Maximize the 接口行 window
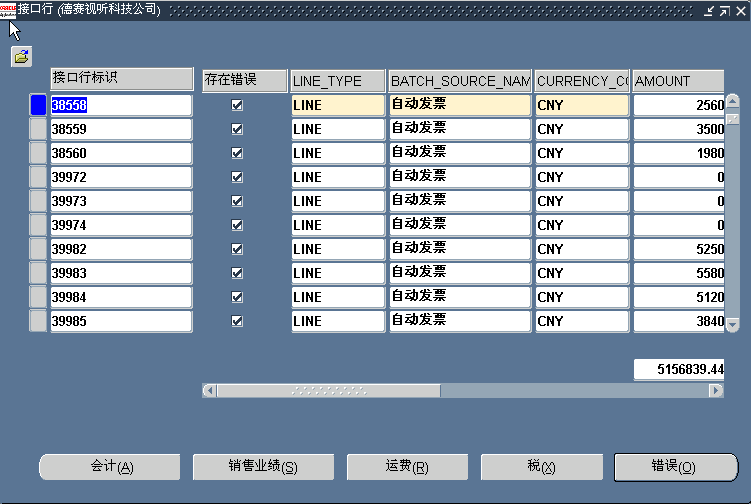 tap(724, 10)
